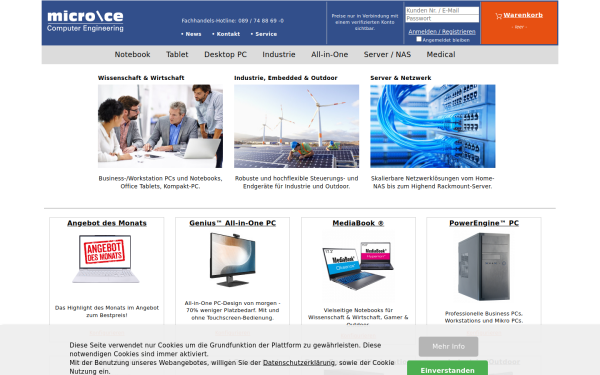Enable the Angemeldet bleiben checkbox

pos(419,39)
